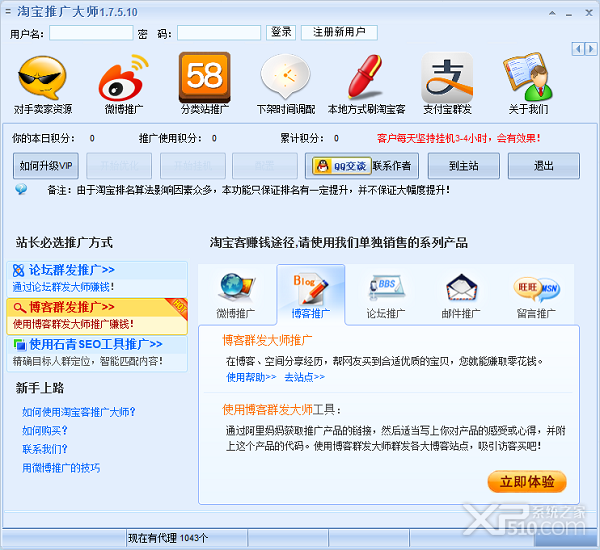Click into the 密码 input field
Viewport: 600px width, 550px height.
tap(219, 33)
